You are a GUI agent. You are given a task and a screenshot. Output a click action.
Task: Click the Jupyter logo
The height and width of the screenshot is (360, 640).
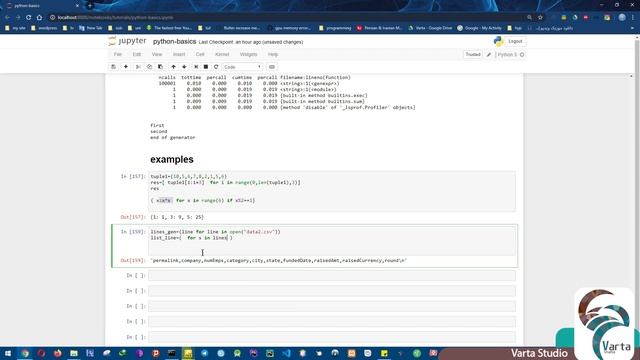(x=127, y=41)
